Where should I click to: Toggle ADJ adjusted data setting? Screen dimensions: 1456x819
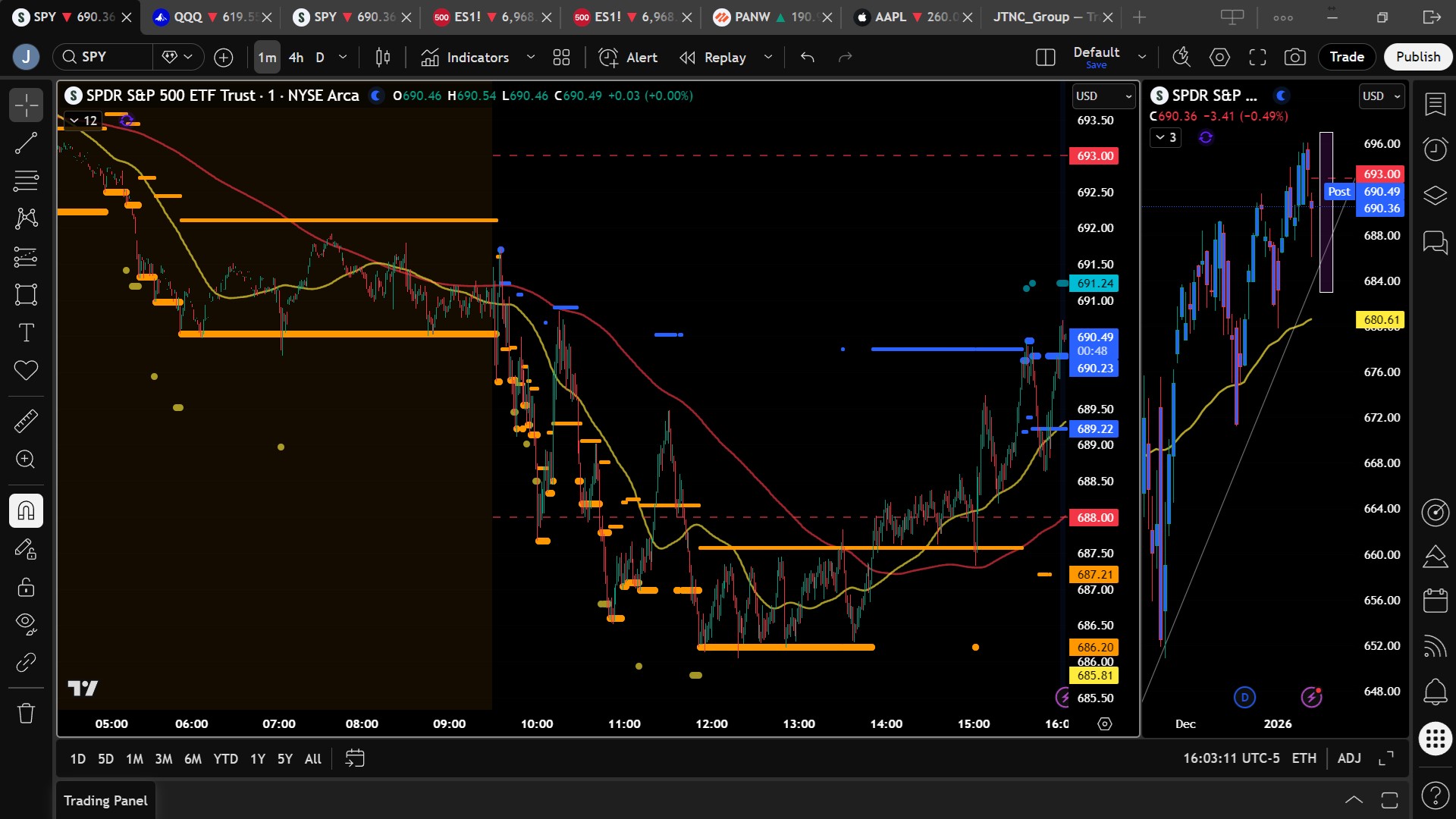[1348, 758]
